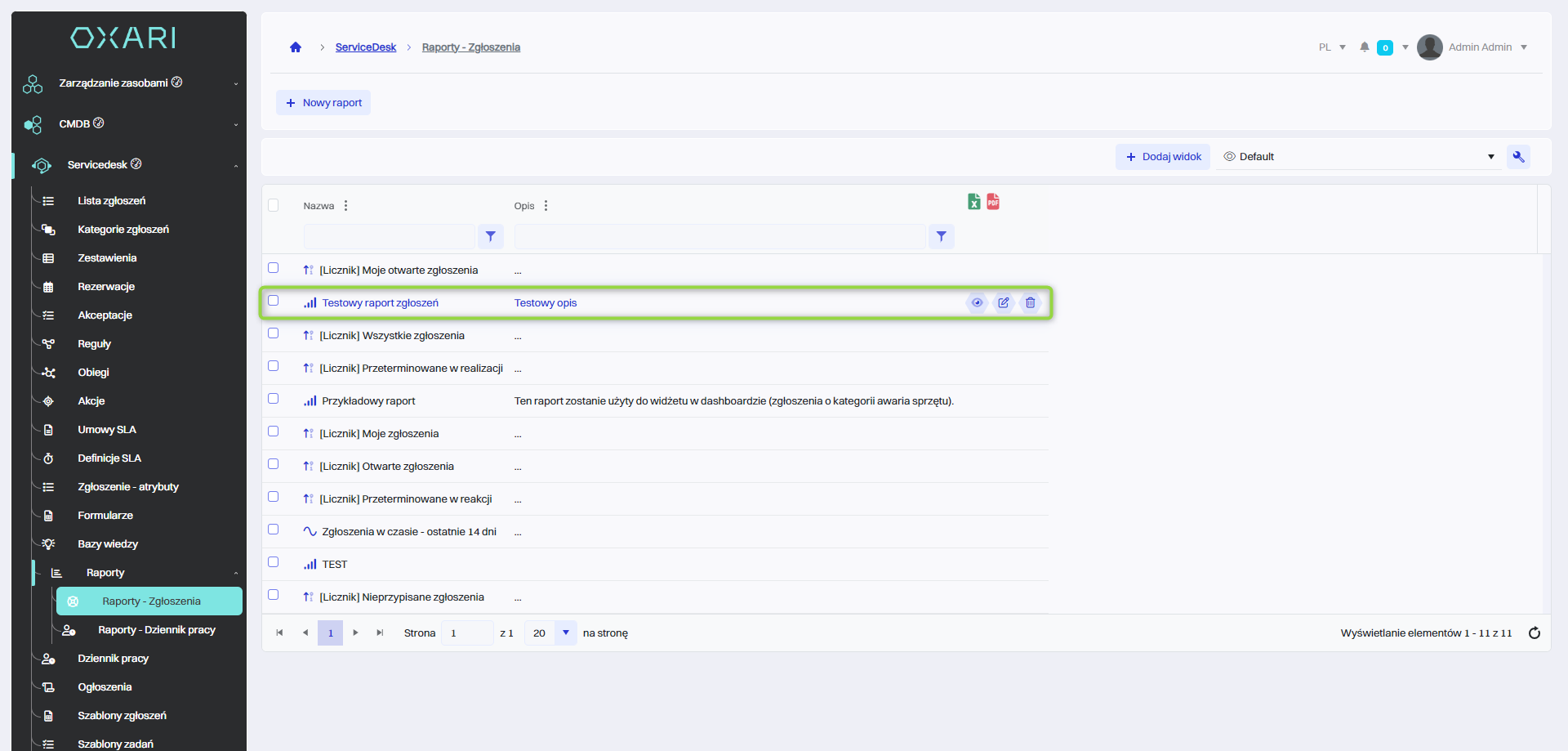Preview Testowy raport zgłoszeń with eye icon
Screen dimensions: 1568x751
click(977, 303)
